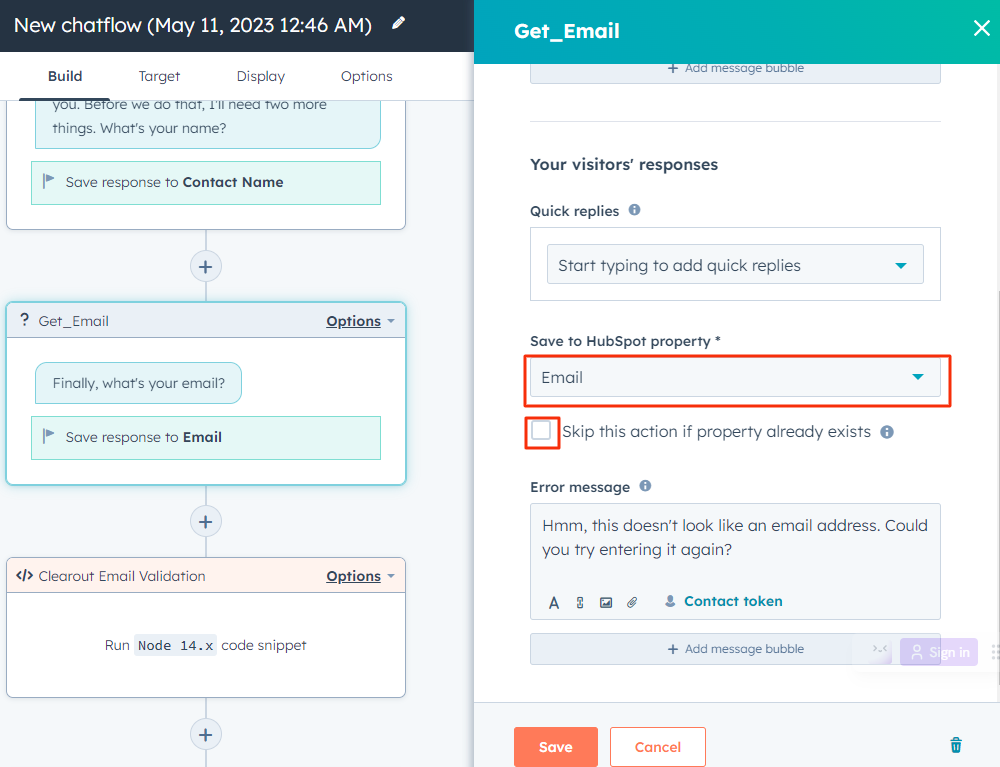Enable 'Skip this action if property already exists'
This screenshot has width=1000, height=767.
pyautogui.click(x=542, y=432)
